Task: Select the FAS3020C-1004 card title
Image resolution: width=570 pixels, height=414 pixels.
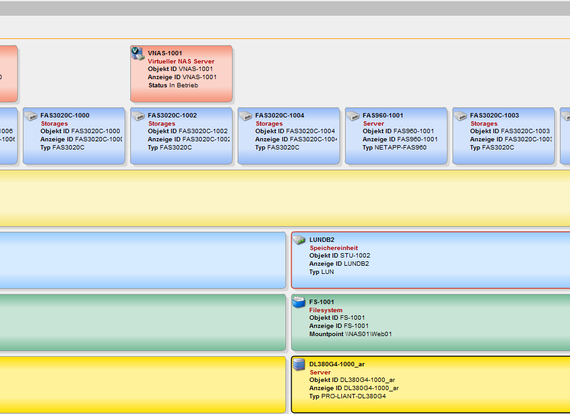Action: [x=280, y=115]
